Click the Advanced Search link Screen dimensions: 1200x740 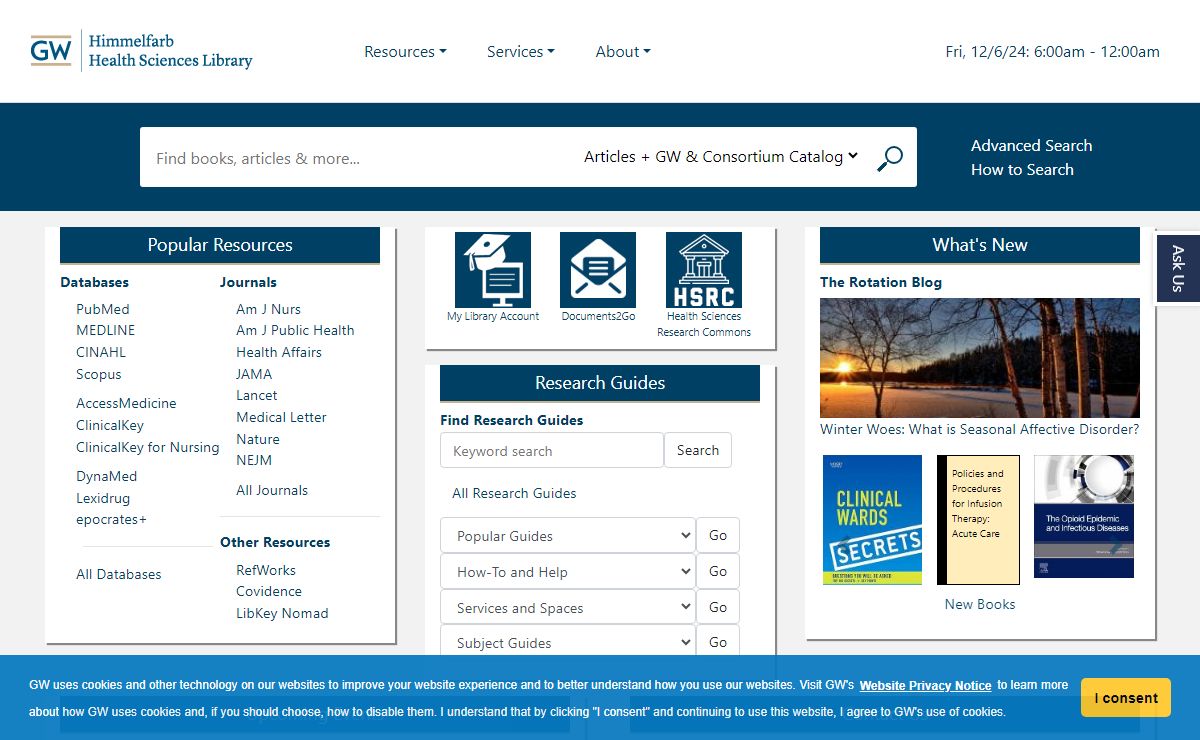[1031, 145]
